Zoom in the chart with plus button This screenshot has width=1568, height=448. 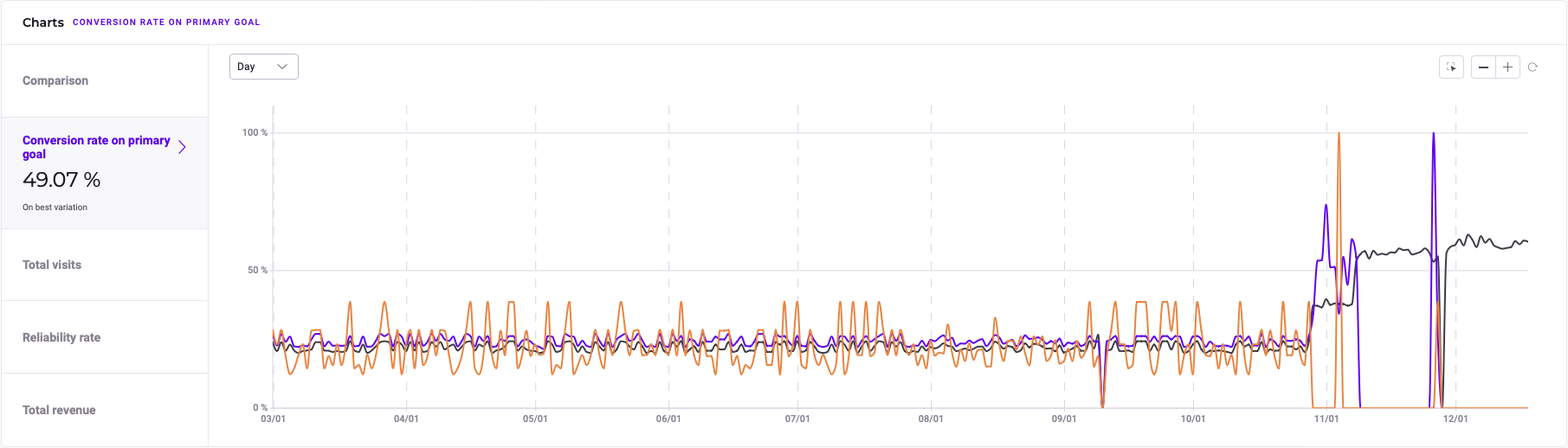click(1507, 67)
